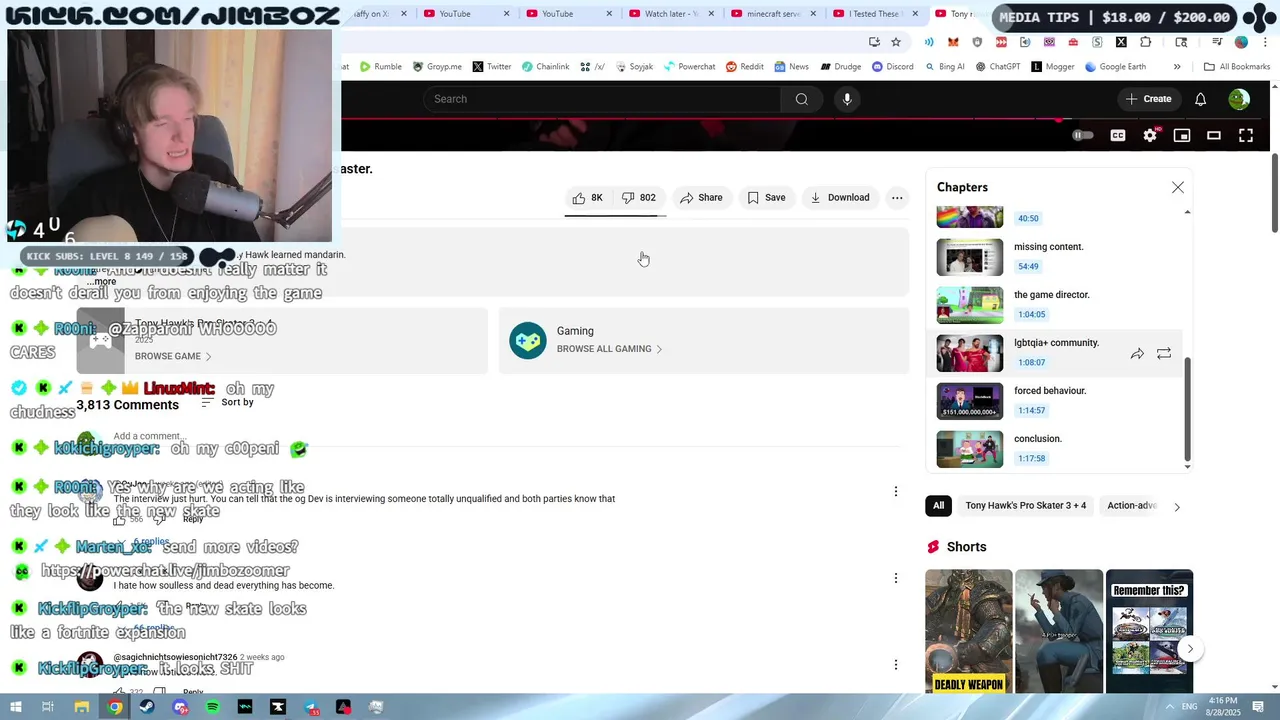Screen dimensions: 1280x720
Task: Open ChatGPT bookmark
Action: [997, 67]
